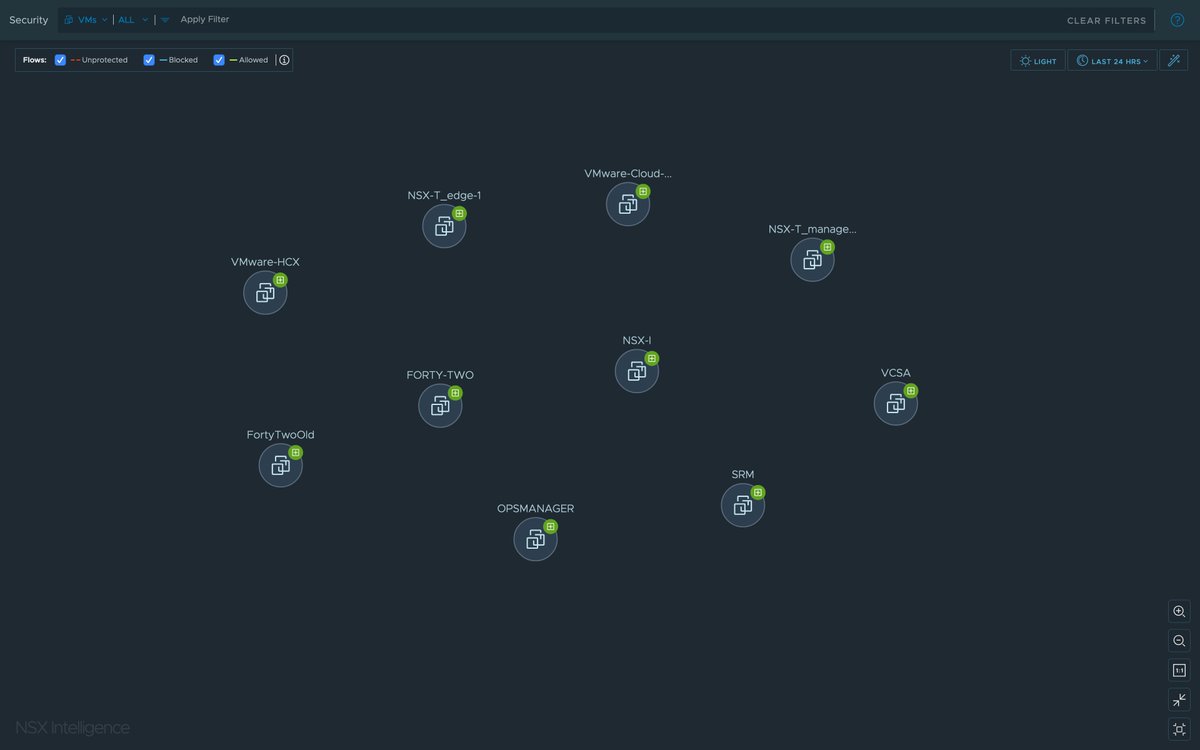The width and height of the screenshot is (1200, 750).
Task: Click the Clear Filters button
Action: coord(1107,20)
